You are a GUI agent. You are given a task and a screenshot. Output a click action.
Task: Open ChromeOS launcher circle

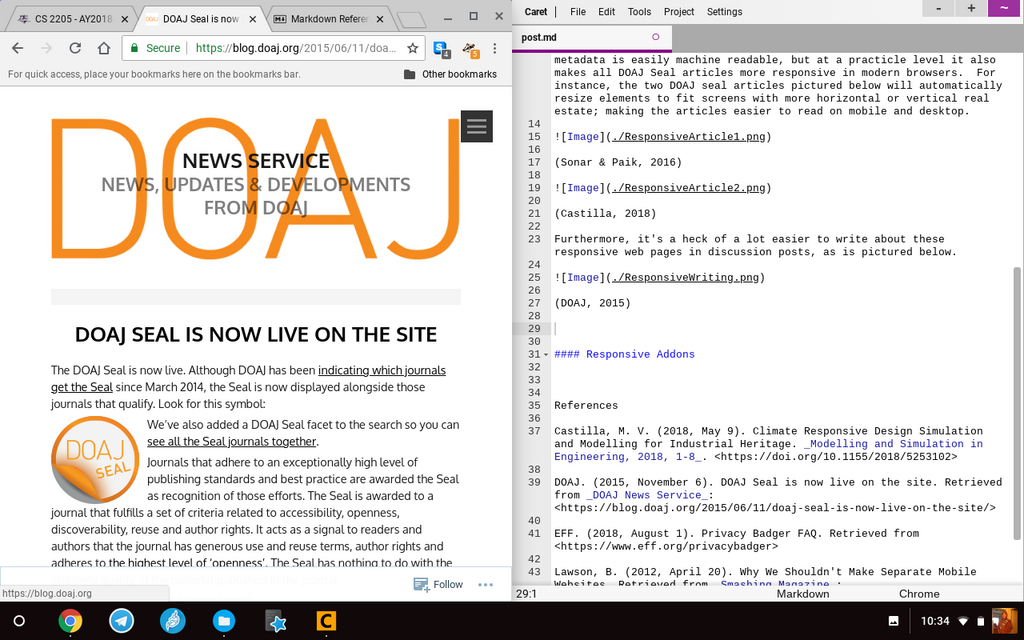tap(19, 621)
